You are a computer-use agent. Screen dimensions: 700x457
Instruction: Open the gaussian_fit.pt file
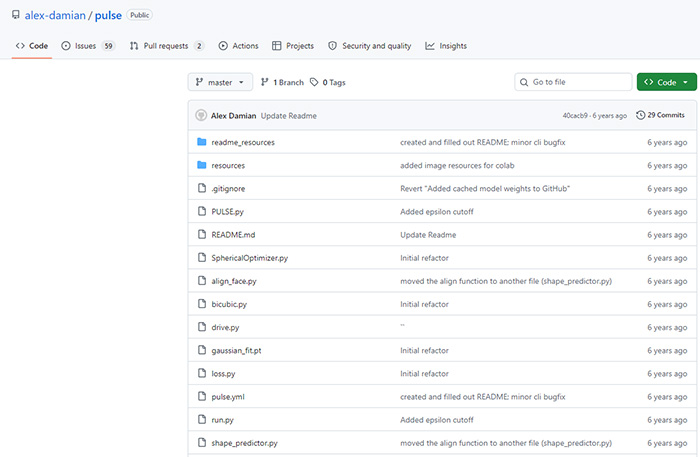pyautogui.click(x=236, y=351)
